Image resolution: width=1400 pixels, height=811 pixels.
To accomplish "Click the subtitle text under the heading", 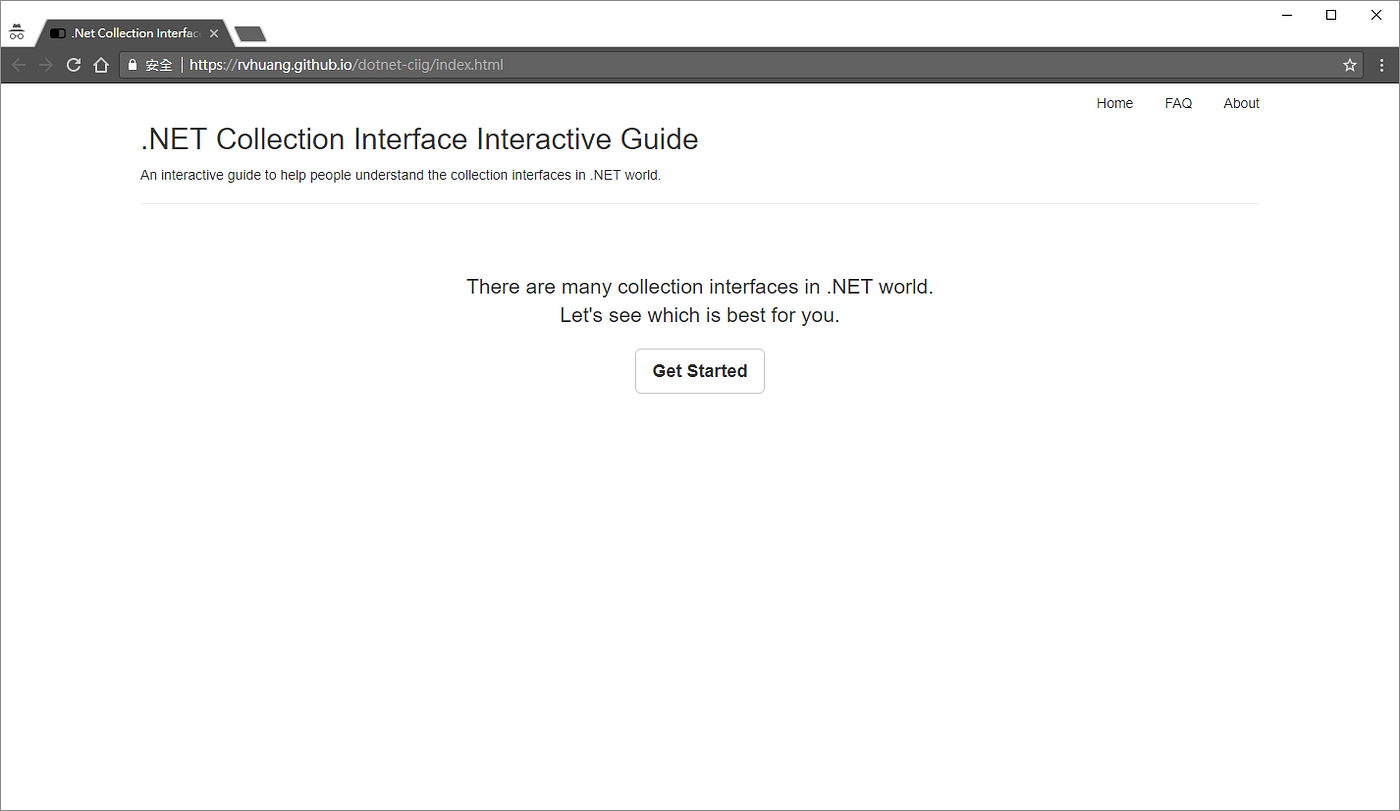I will point(400,175).
